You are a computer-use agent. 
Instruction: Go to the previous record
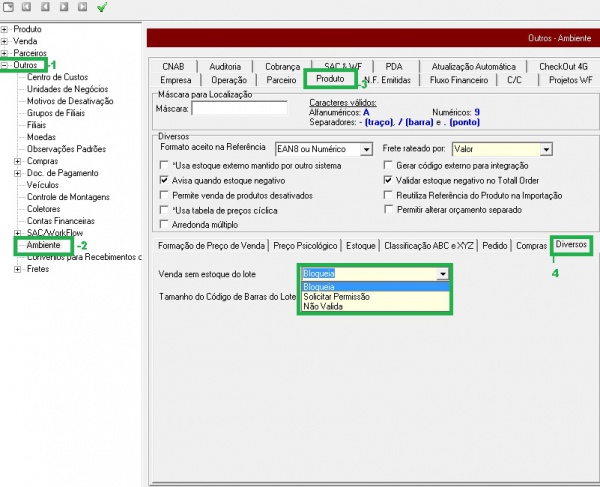tap(45, 7)
